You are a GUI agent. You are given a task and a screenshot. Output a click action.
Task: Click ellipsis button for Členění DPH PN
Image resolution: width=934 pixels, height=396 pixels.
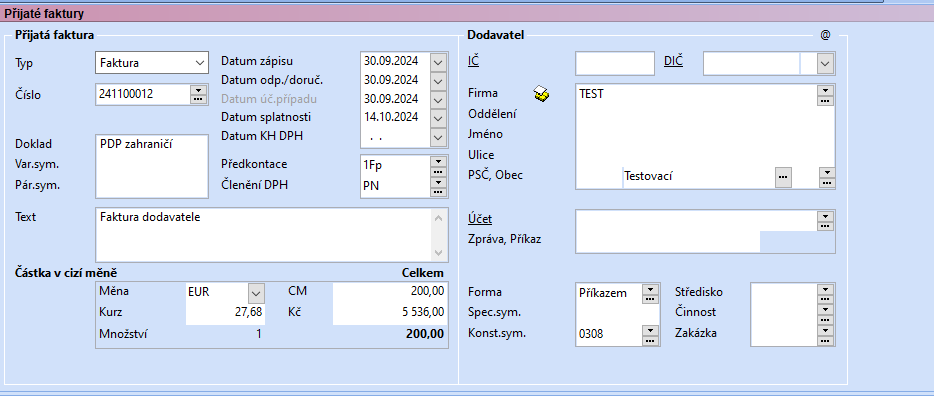click(x=438, y=192)
